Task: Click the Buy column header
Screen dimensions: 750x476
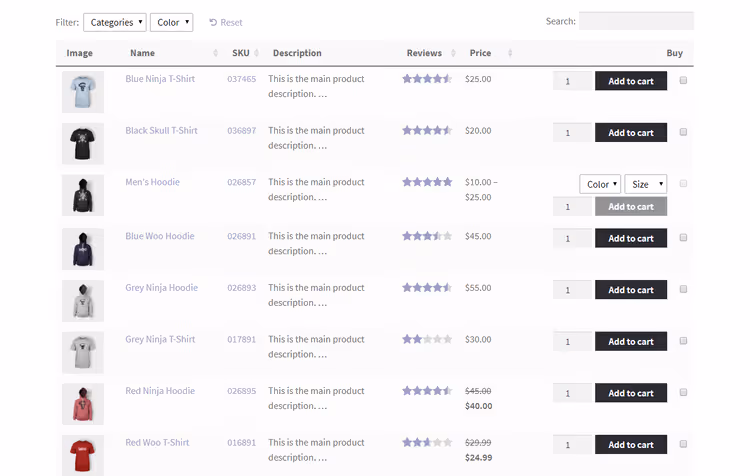Action: 674,53
